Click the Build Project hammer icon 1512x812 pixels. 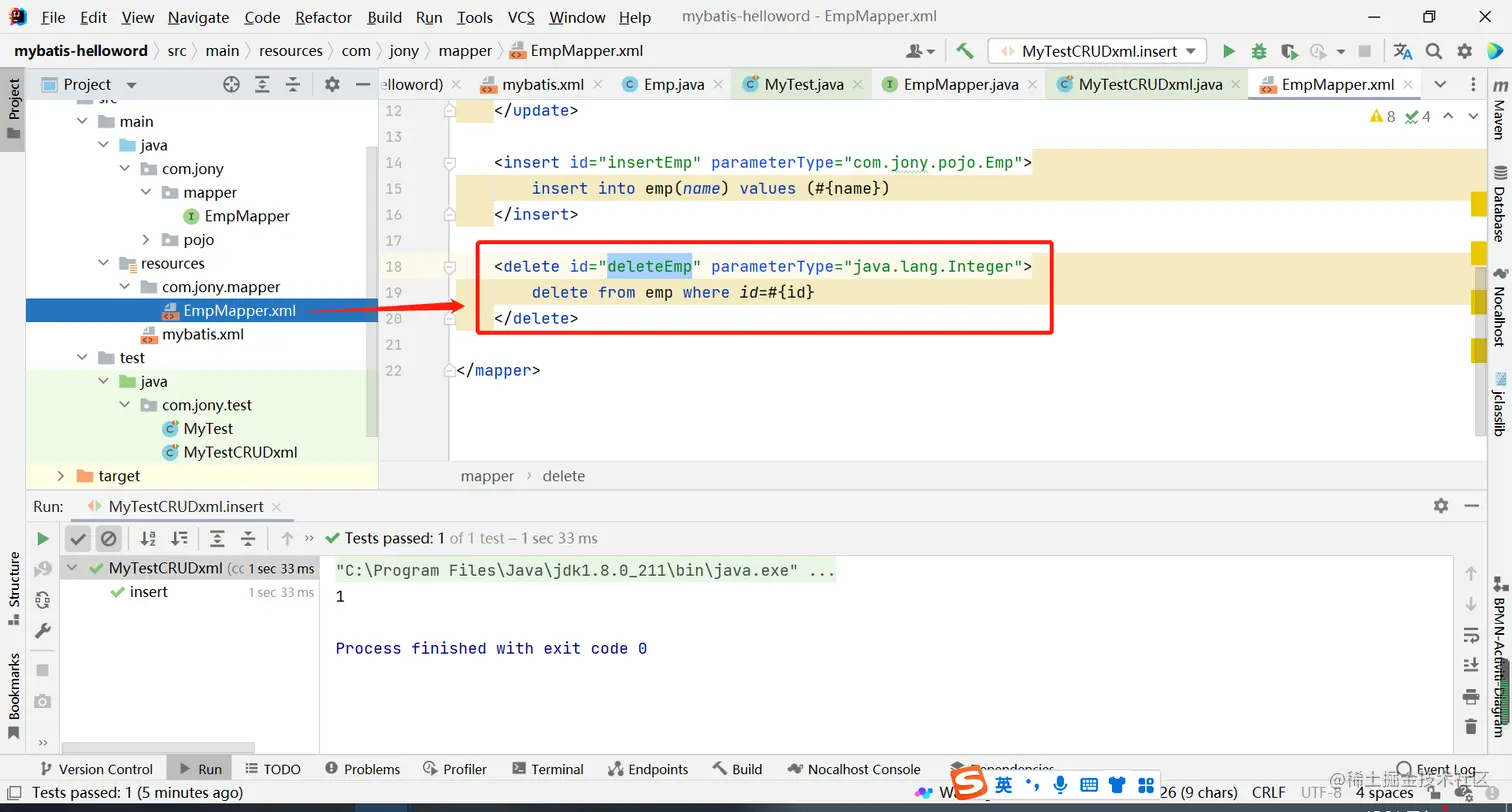[965, 51]
